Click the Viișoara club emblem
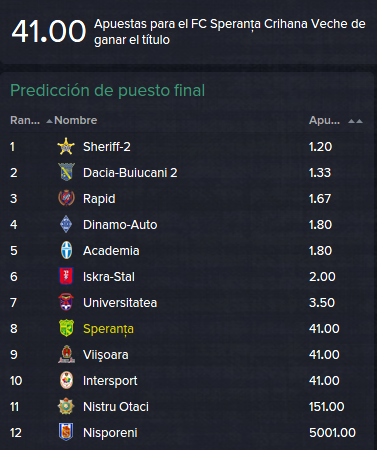This screenshot has height=450, width=377. (x=66, y=354)
